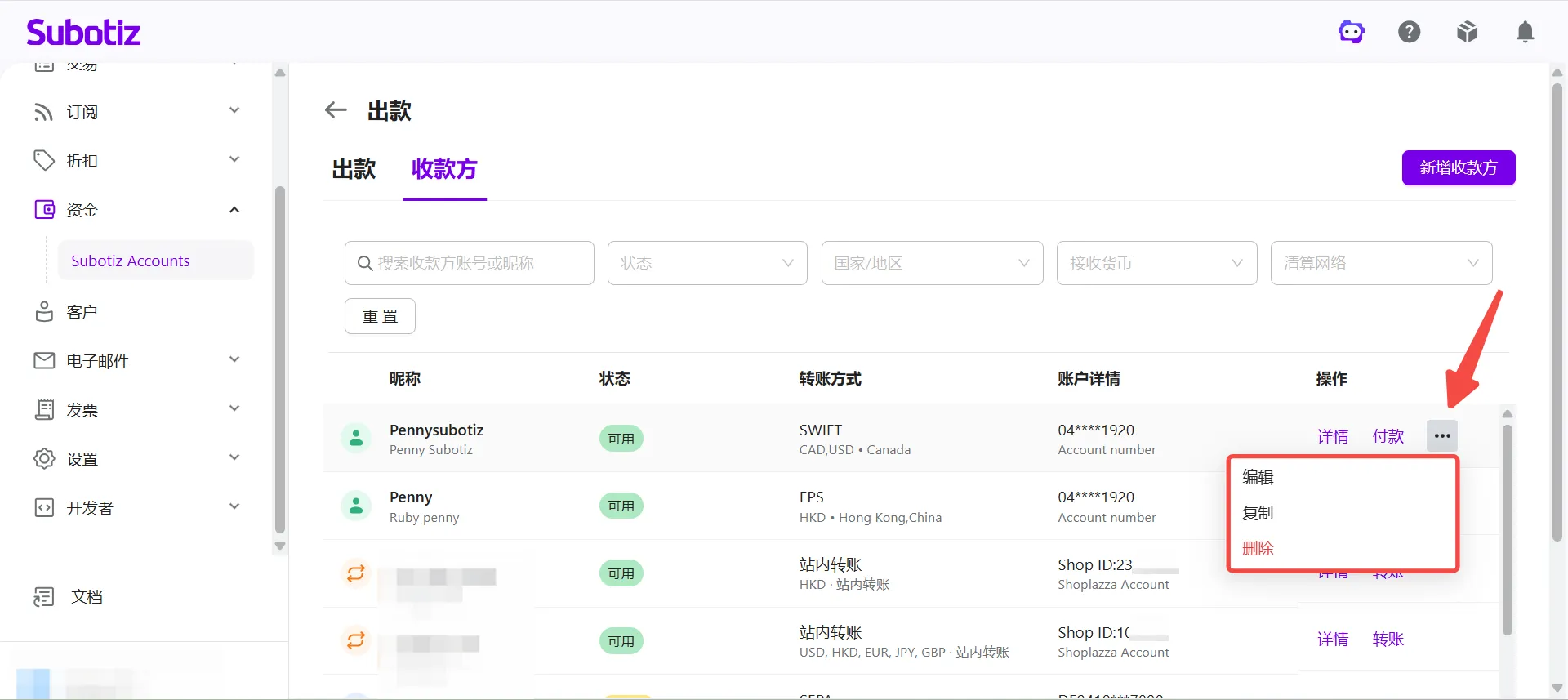Click the FPS transfer method cell
The height and width of the screenshot is (700, 1568).
(x=812, y=497)
